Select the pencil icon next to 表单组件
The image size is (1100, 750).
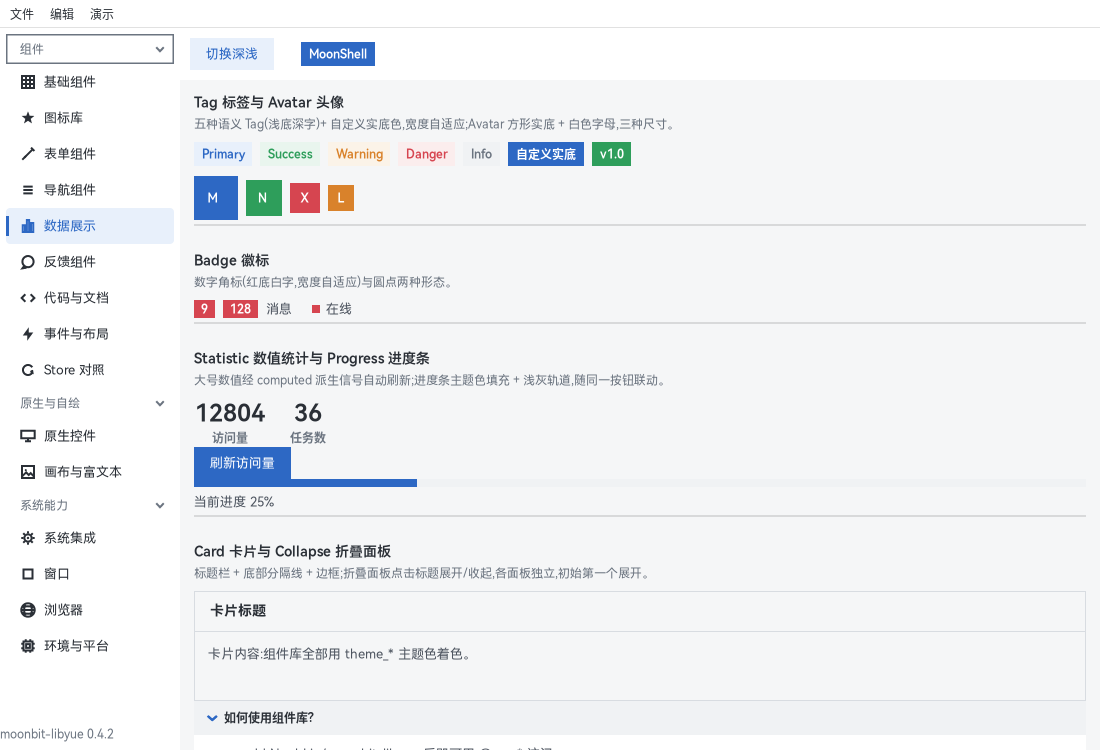[28, 154]
